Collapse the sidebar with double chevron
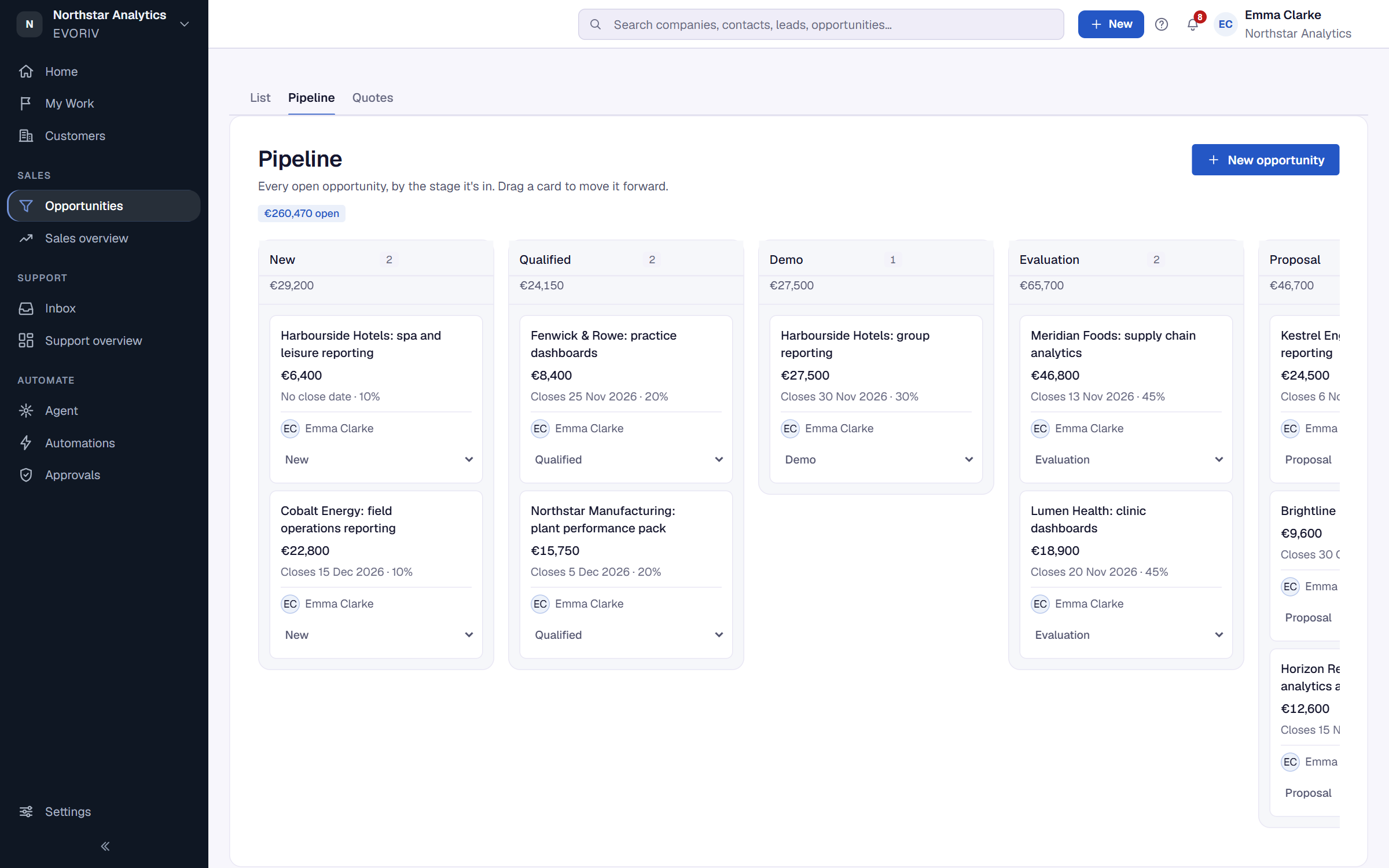The width and height of the screenshot is (1389, 868). point(105,847)
